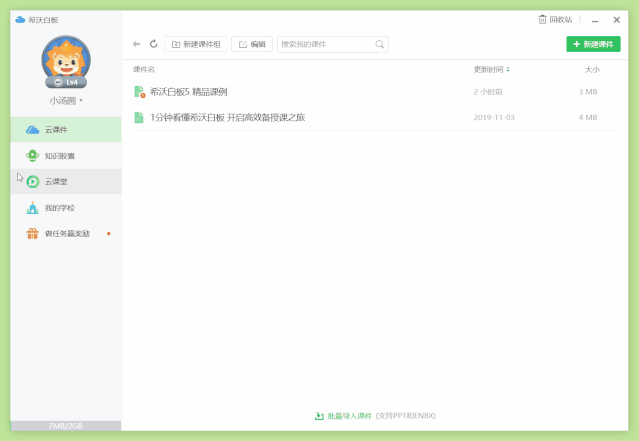Image resolution: width=639 pixels, height=441 pixels.
Task: Click the gift icon beside 做任务赢奖励
Action: tap(33, 234)
